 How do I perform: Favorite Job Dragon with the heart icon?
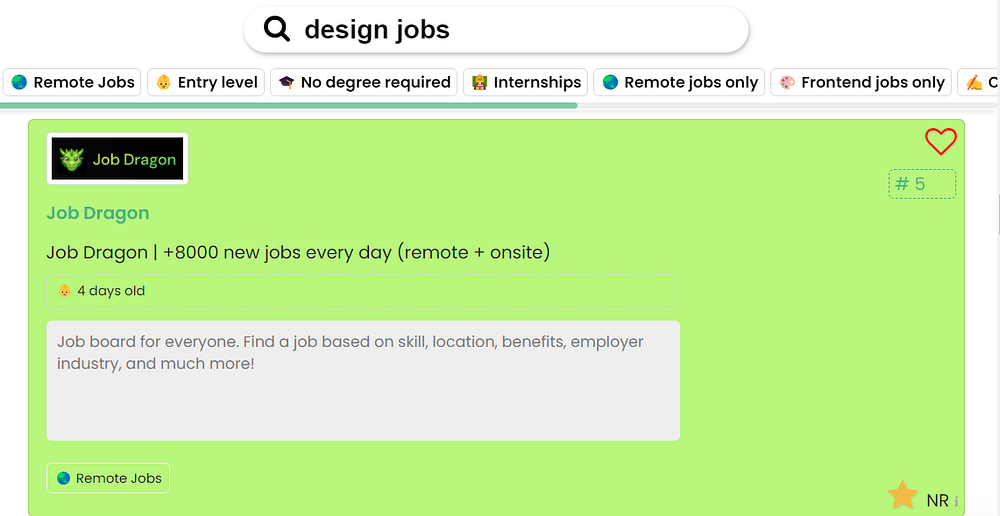click(940, 142)
